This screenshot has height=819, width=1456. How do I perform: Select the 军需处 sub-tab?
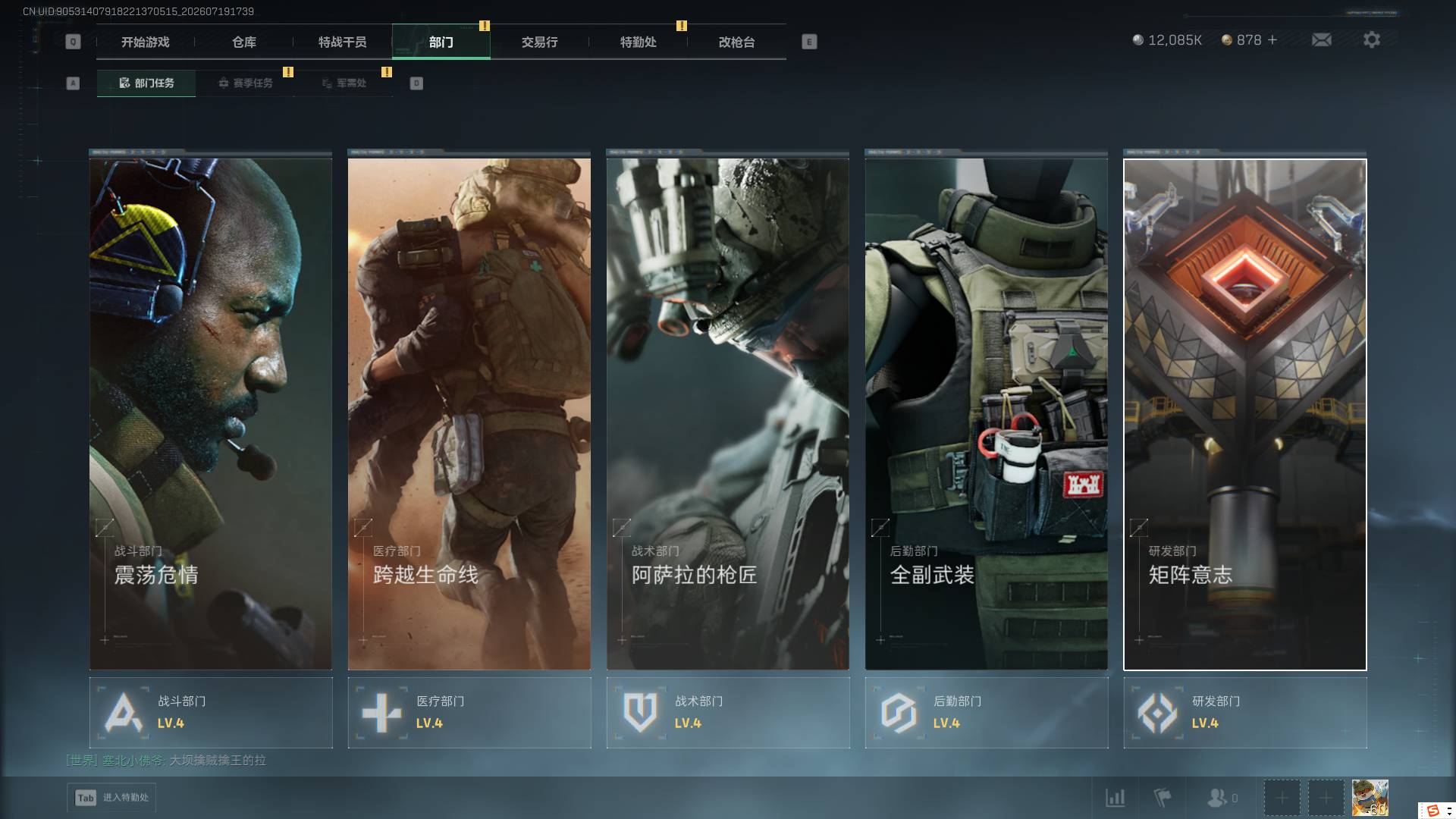(344, 83)
